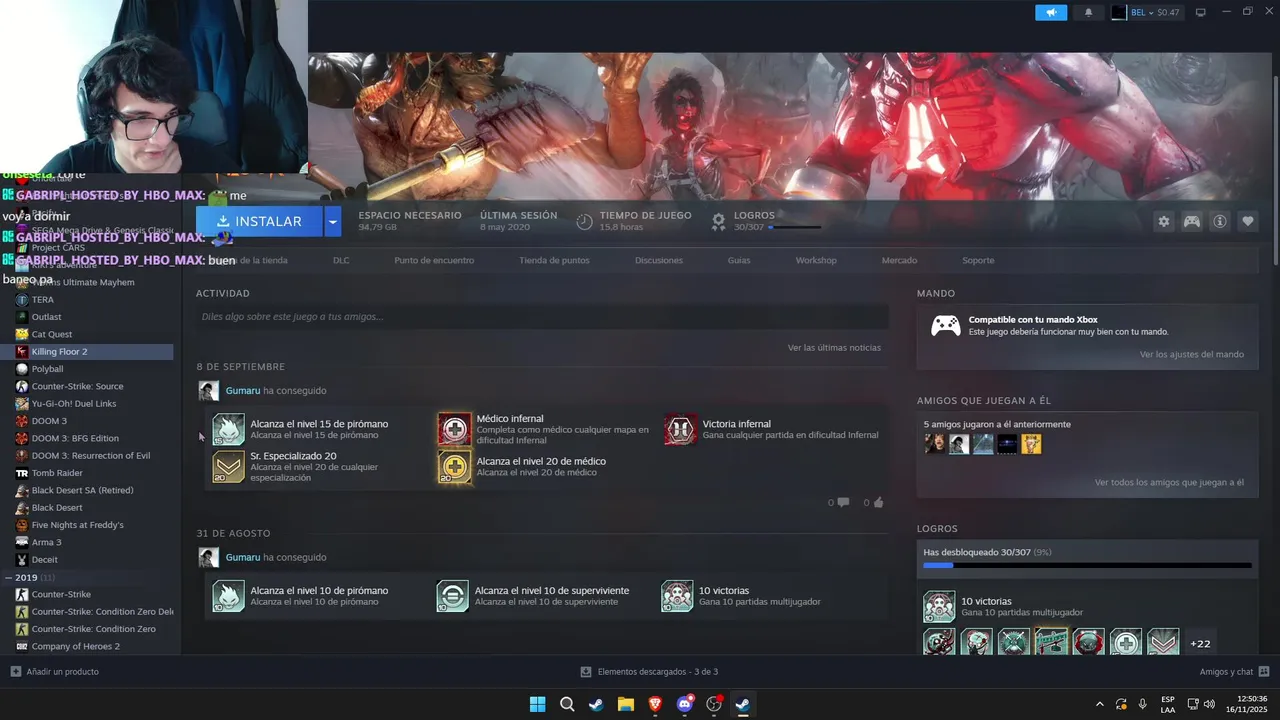
Task: Click Alcanza el nivel 10 de superviviente icon
Action: click(452, 596)
